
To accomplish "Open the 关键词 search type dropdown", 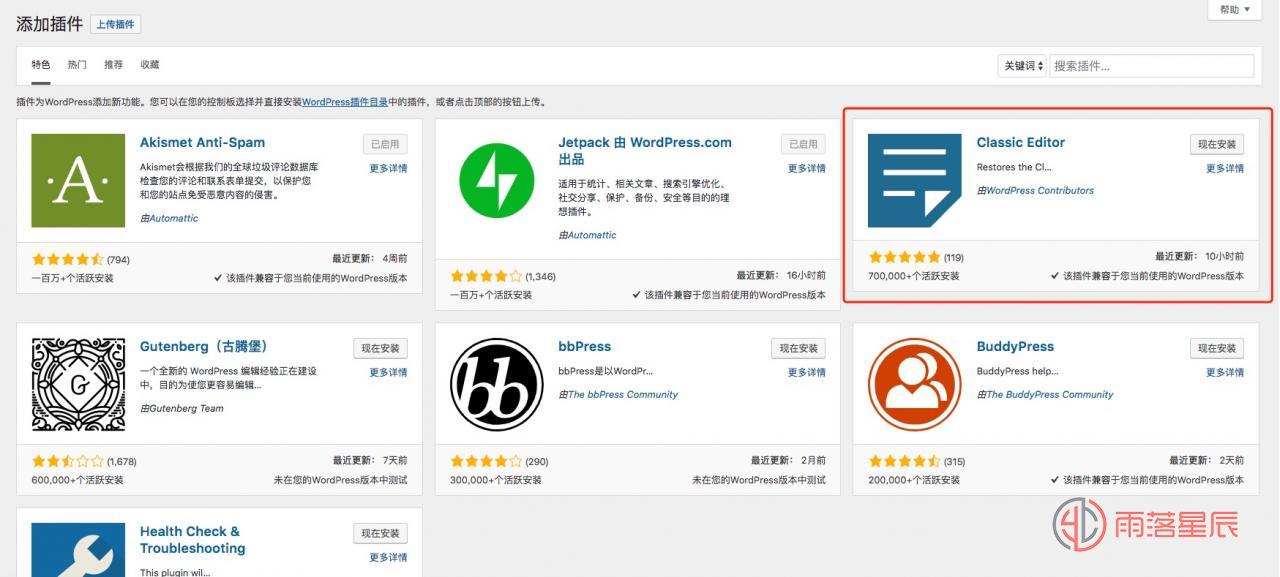I will pyautogui.click(x=1020, y=65).
